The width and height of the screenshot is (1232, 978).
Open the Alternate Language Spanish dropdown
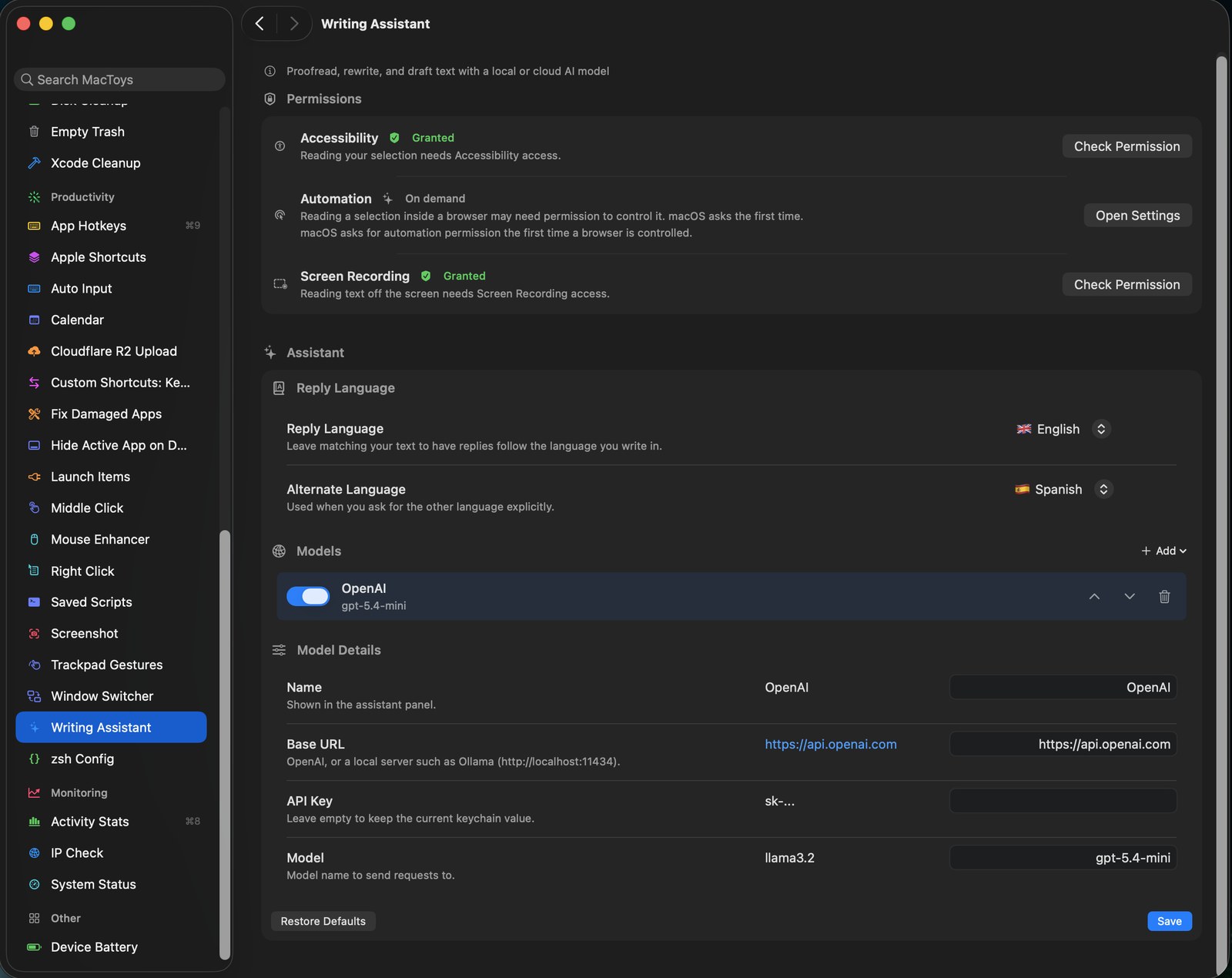pos(1063,490)
